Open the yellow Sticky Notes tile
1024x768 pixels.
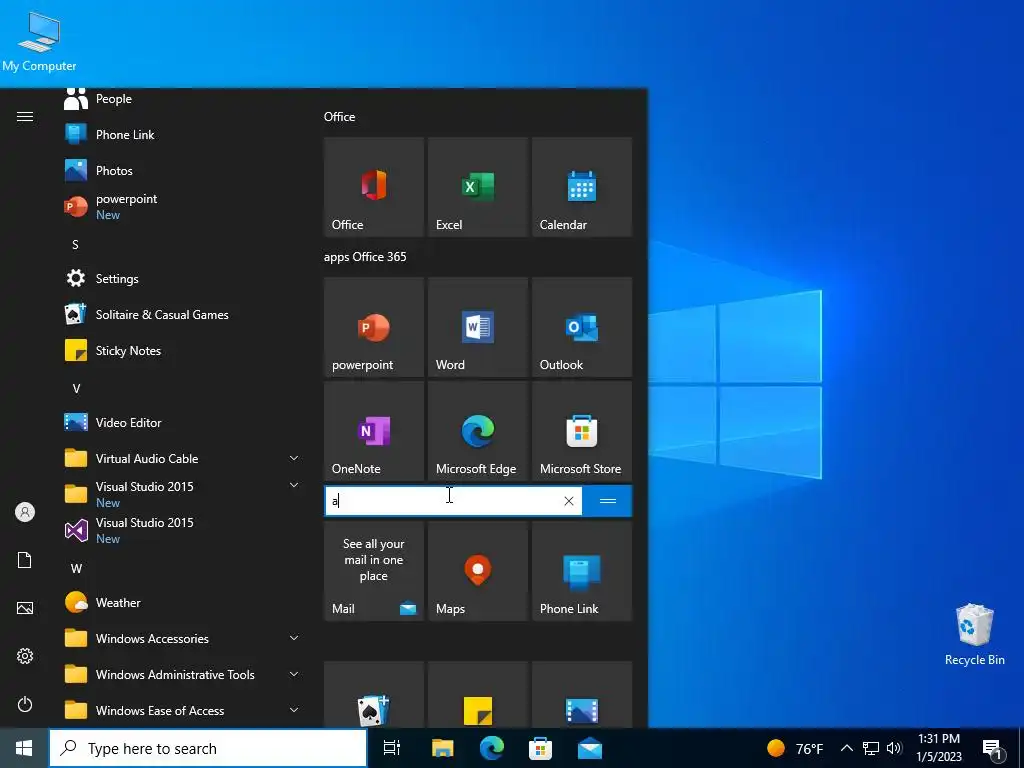click(x=477, y=695)
